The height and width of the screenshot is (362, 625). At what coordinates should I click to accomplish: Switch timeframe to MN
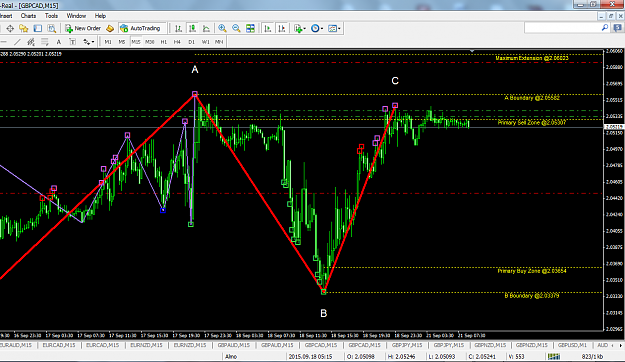(219, 42)
